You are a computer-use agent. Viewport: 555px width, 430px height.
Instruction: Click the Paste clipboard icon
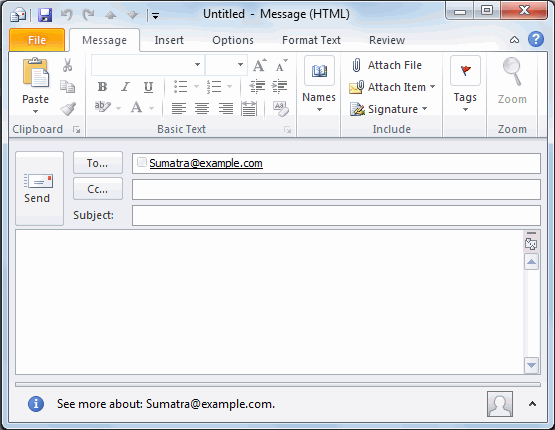point(35,73)
